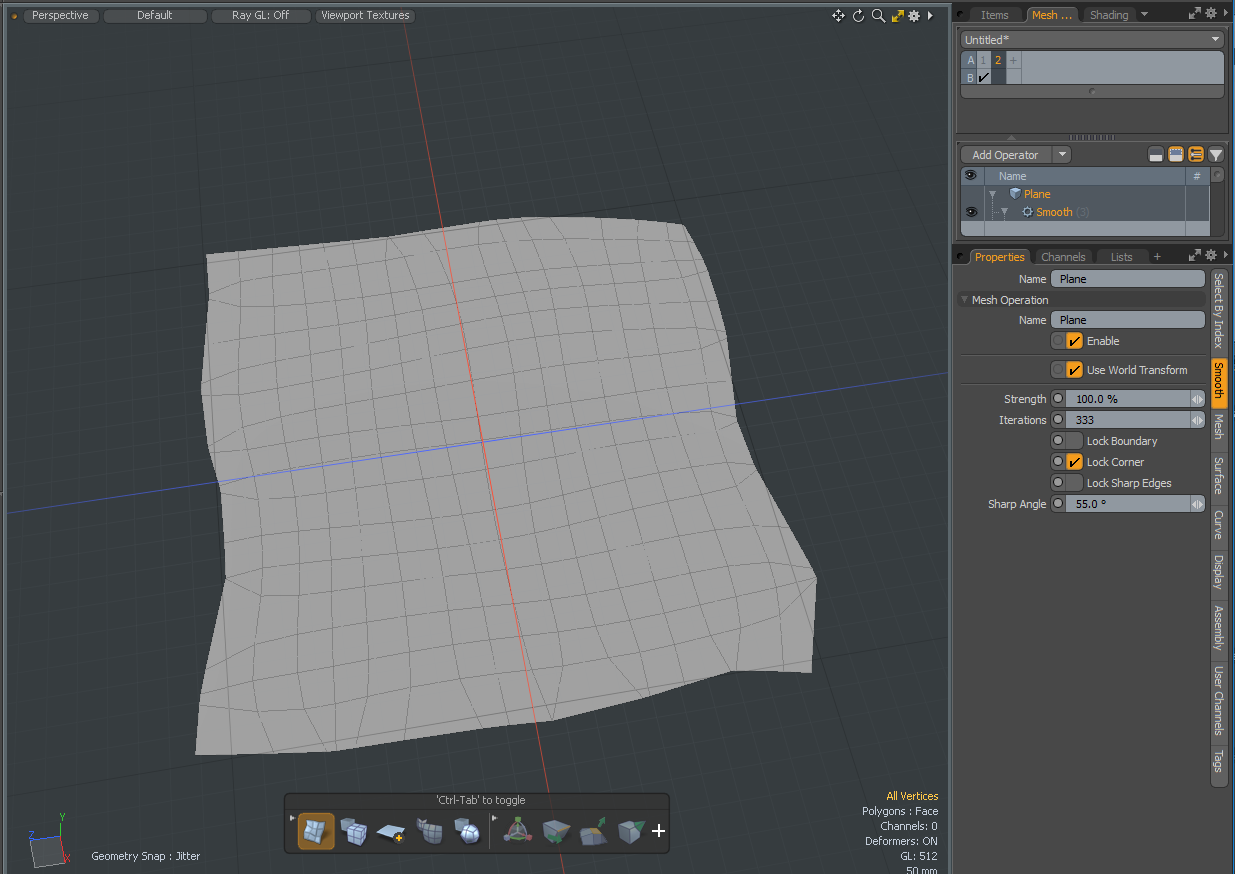Click the Perspective view type button
This screenshot has height=874, width=1235.
(x=60, y=16)
